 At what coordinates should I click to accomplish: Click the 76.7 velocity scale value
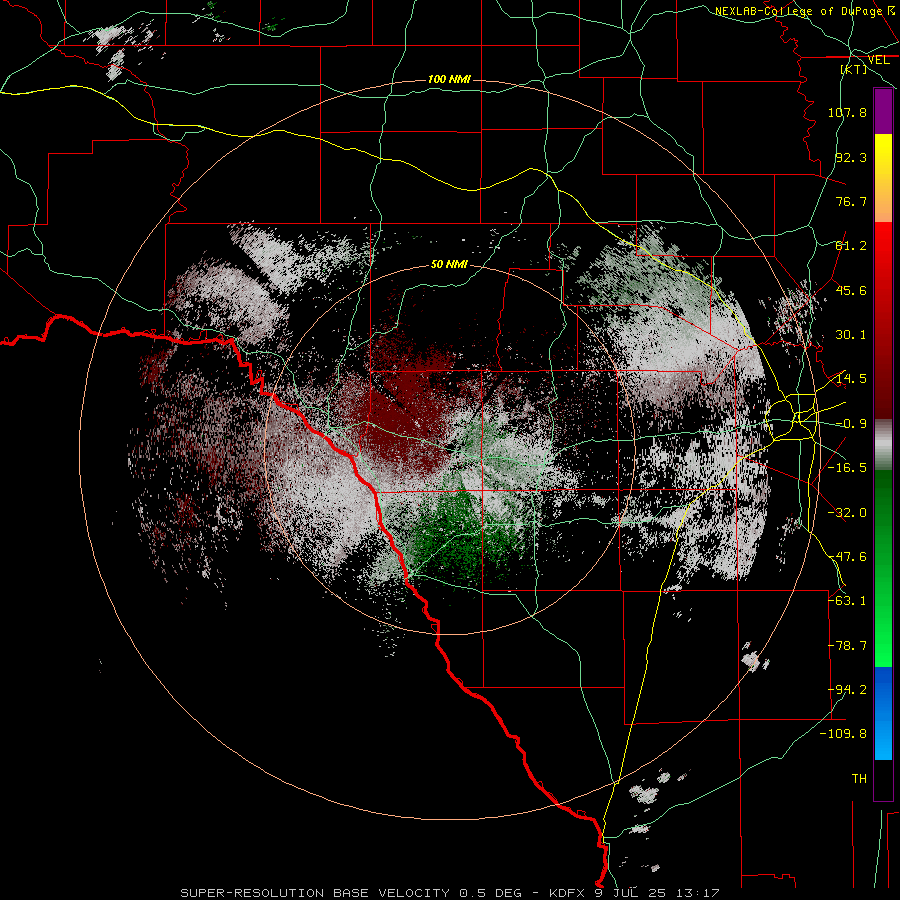click(851, 201)
